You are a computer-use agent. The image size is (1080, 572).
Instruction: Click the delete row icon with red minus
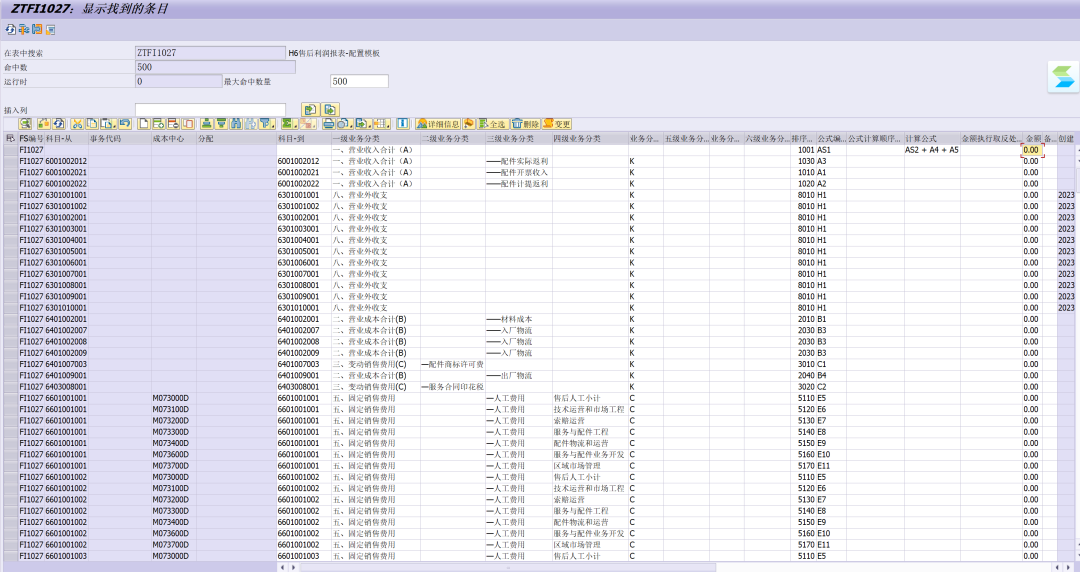coord(174,124)
